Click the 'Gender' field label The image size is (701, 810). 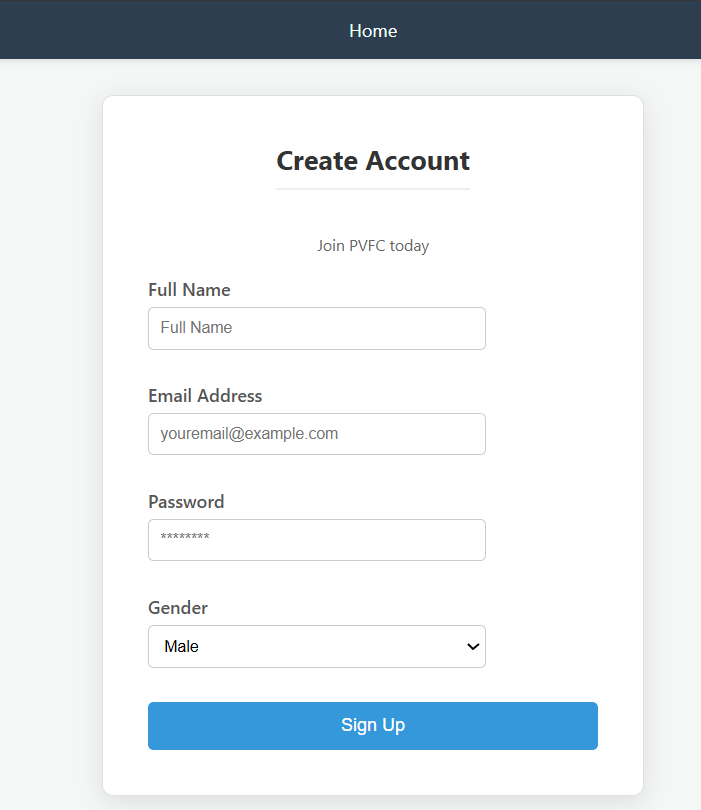pyautogui.click(x=178, y=608)
